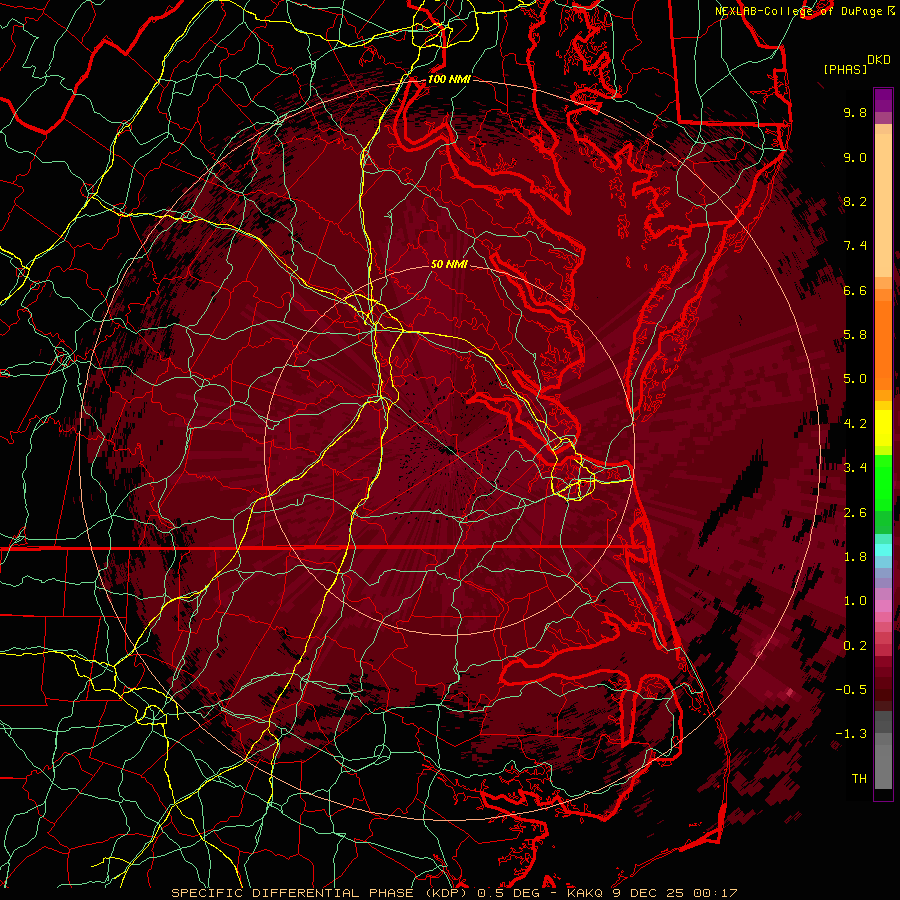
Task: Click the 9.8 value on the scale
Action: tap(855, 112)
